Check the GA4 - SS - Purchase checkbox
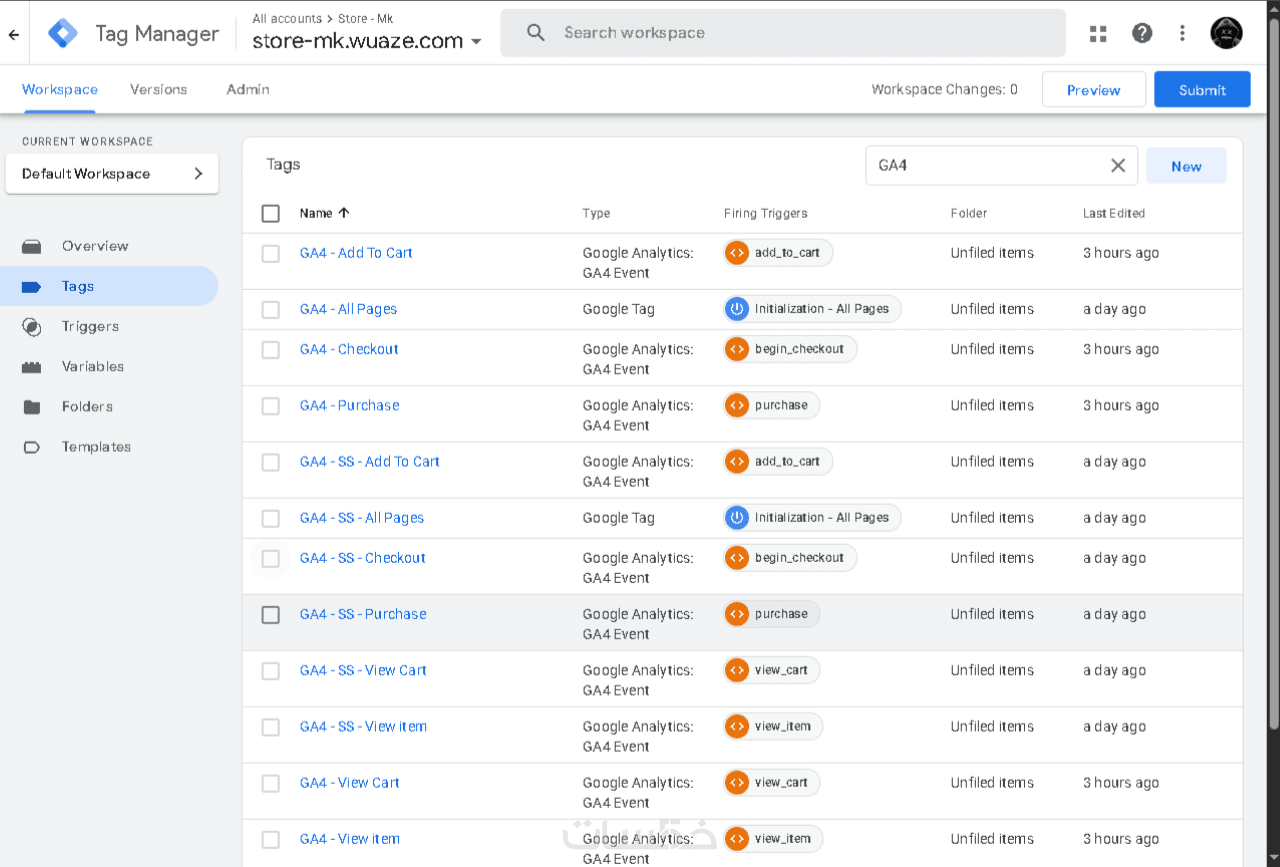The width and height of the screenshot is (1280, 867). pyautogui.click(x=271, y=615)
